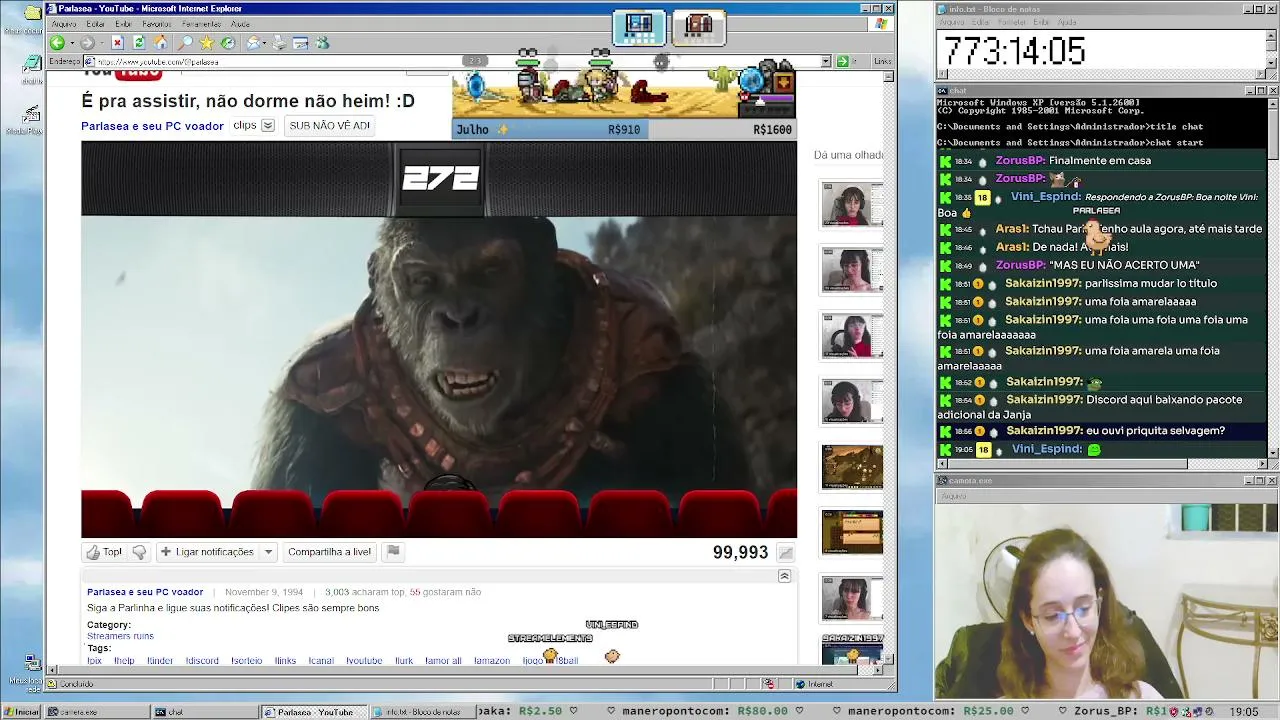
Task: Open the Home page icon
Action: 160,43
